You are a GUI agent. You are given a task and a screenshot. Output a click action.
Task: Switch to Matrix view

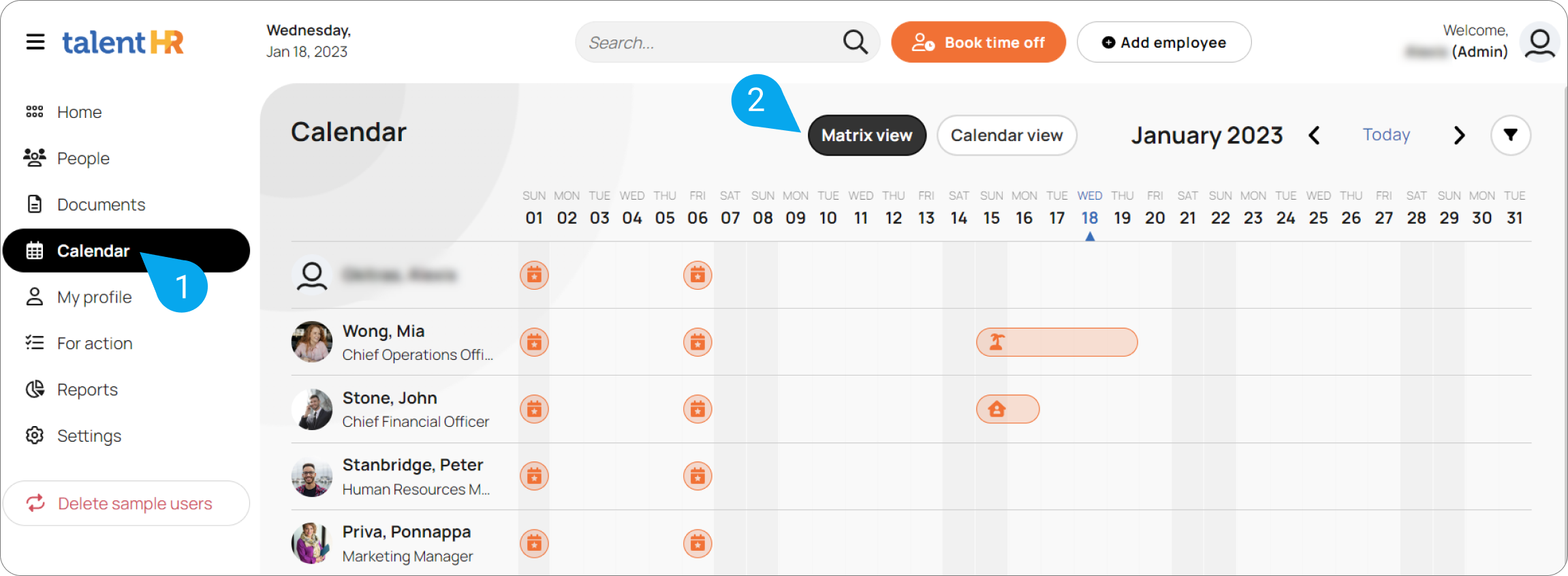[866, 135]
